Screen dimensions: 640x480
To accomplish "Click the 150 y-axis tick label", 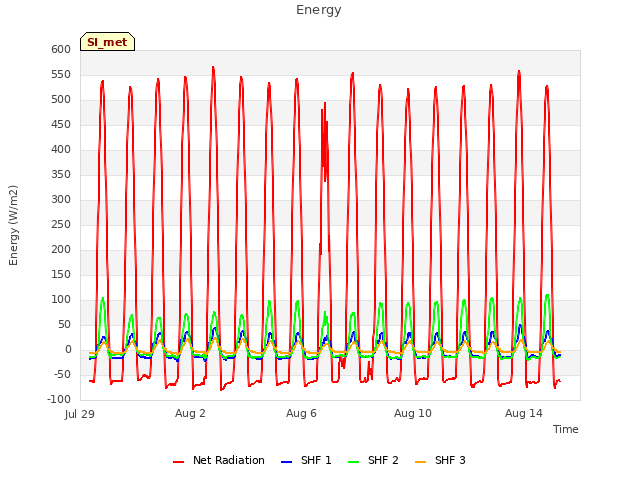I will tap(61, 275).
